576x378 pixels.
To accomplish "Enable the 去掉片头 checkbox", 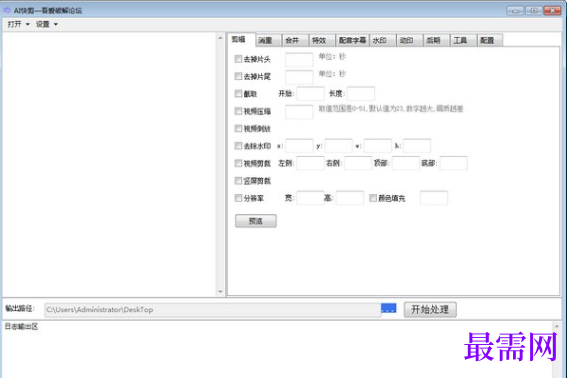I will 238,59.
